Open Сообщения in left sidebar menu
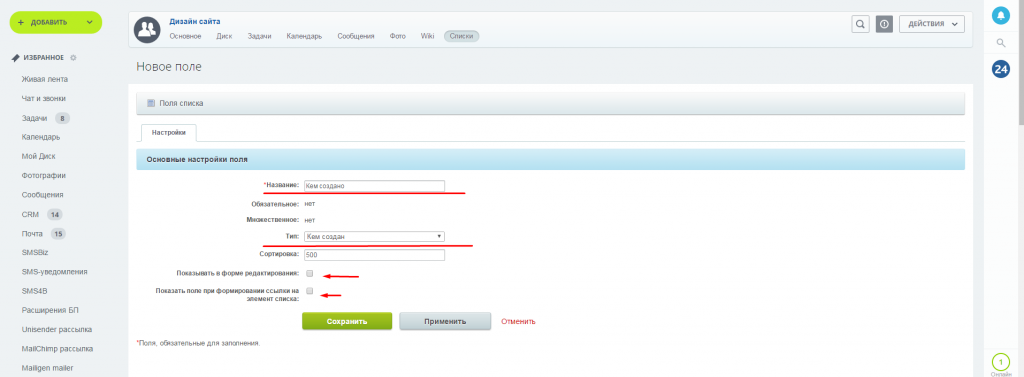 click(42, 195)
